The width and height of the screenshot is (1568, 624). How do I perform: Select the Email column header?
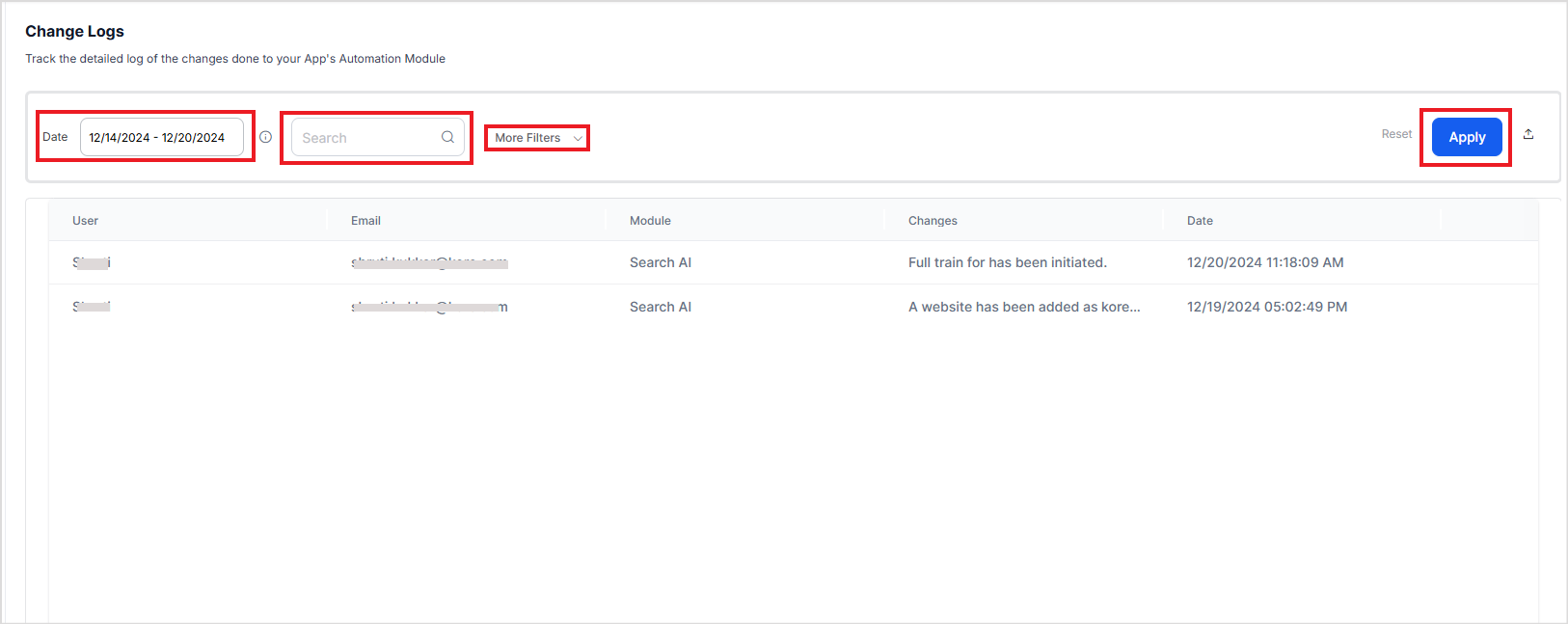pos(365,221)
